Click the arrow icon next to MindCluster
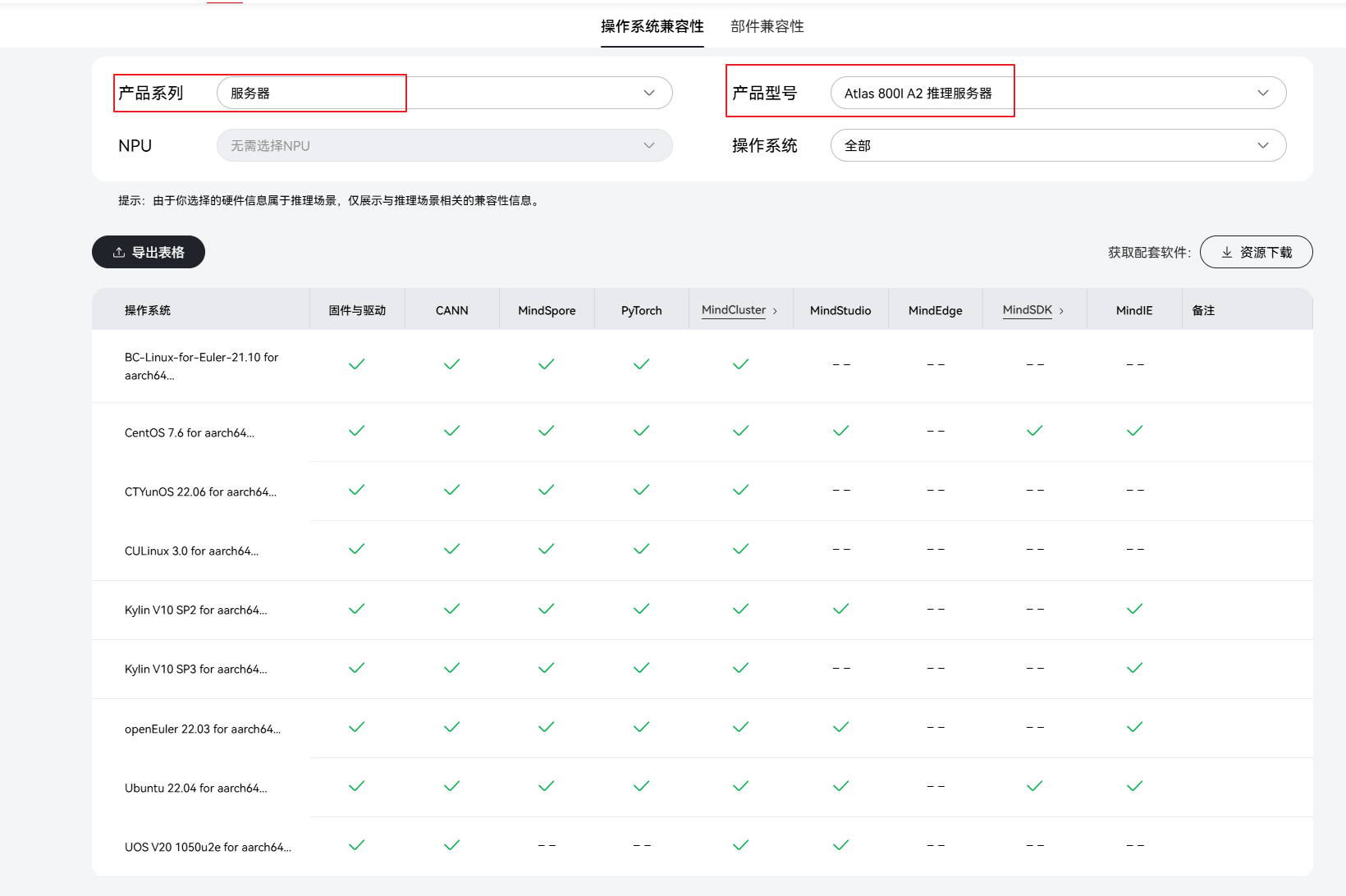1346x896 pixels. pyautogui.click(x=775, y=311)
